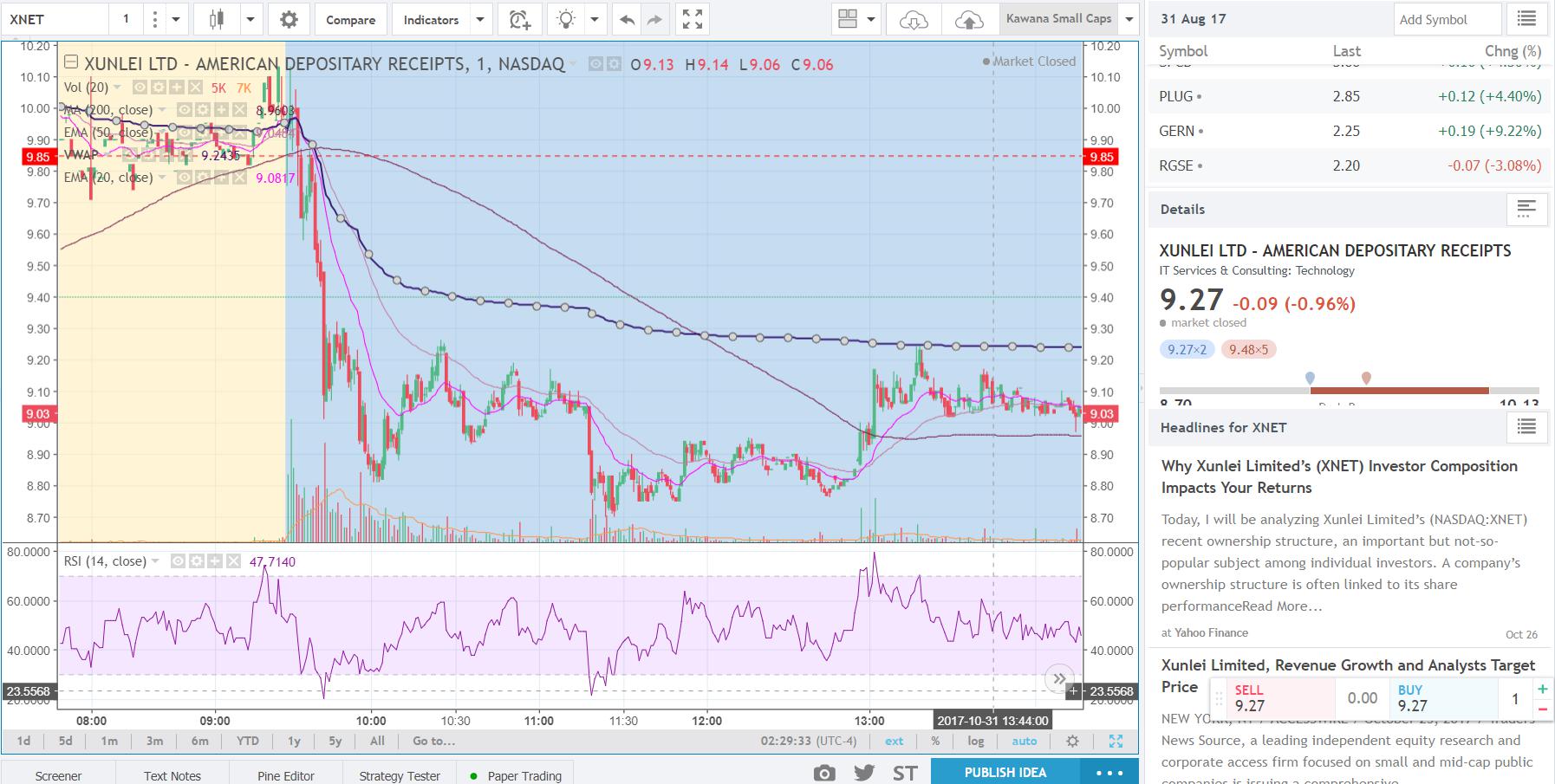Toggle visibility of main XUNLEI series
The image size is (1555, 784).
595,64
